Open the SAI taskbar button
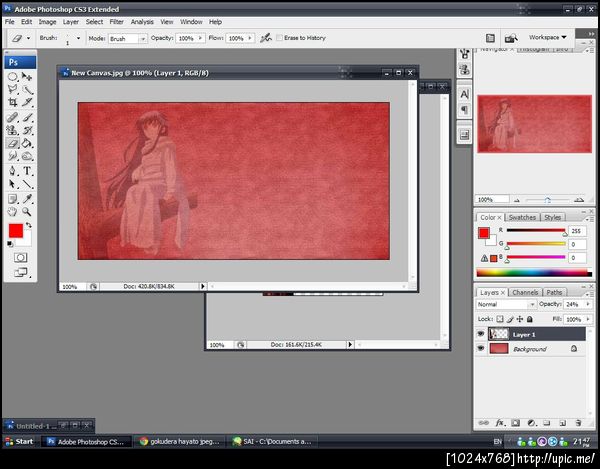 coord(274,441)
